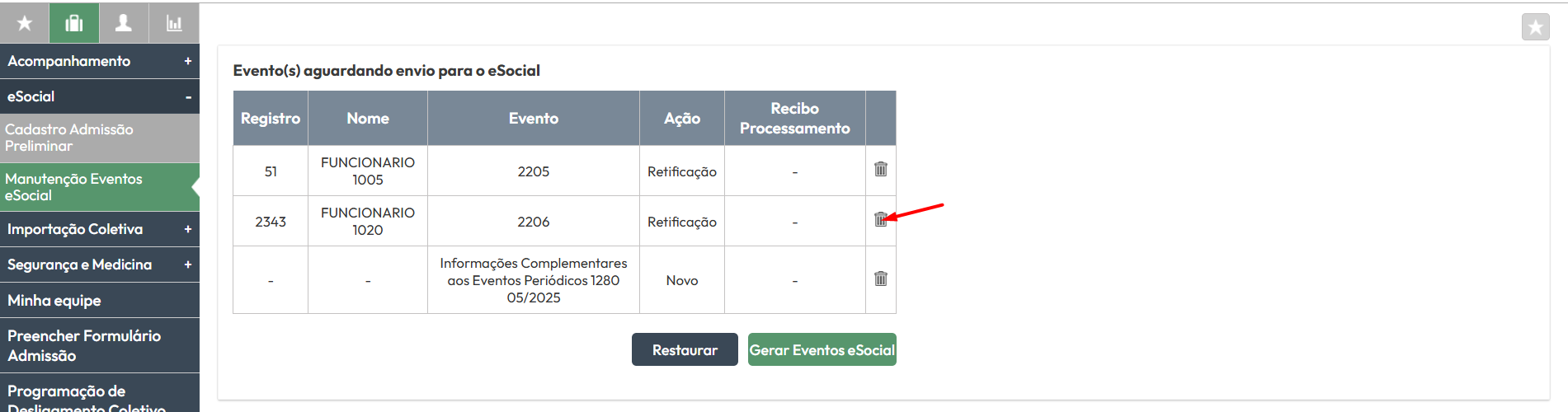Expand the Acompanhamento menu
Image resolution: width=1568 pixels, height=412 pixels.
[x=100, y=61]
